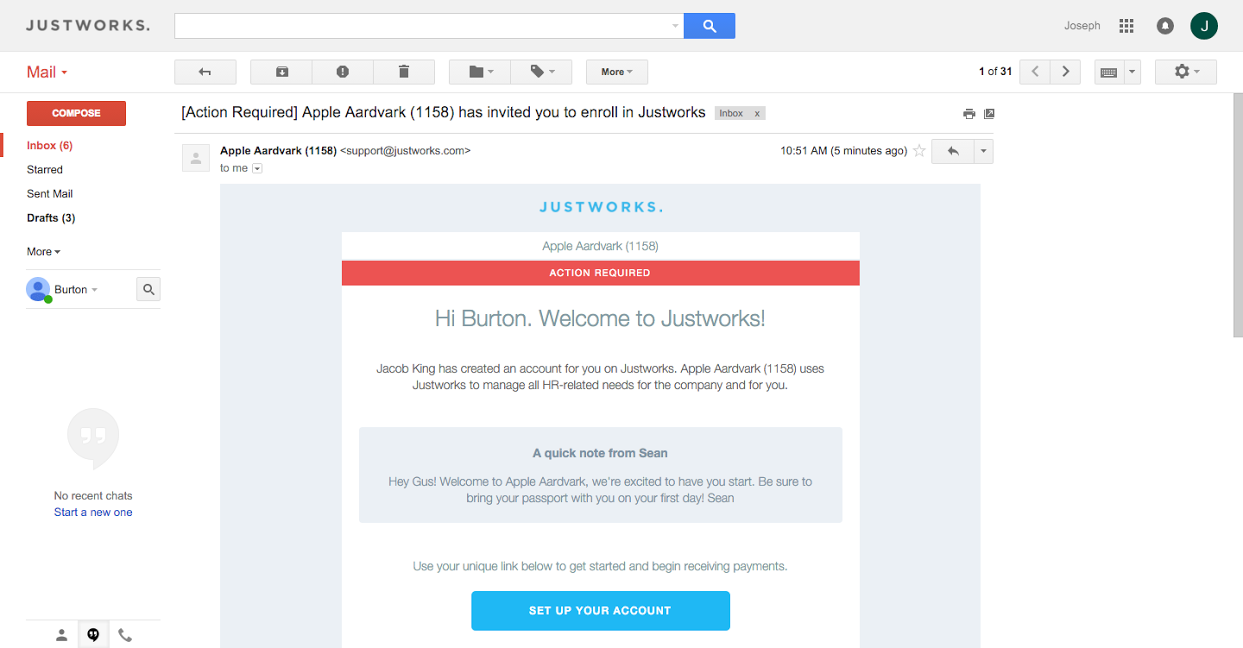This screenshot has height=648, width=1243.
Task: Remove the Inbox label with the x
Action: click(757, 113)
